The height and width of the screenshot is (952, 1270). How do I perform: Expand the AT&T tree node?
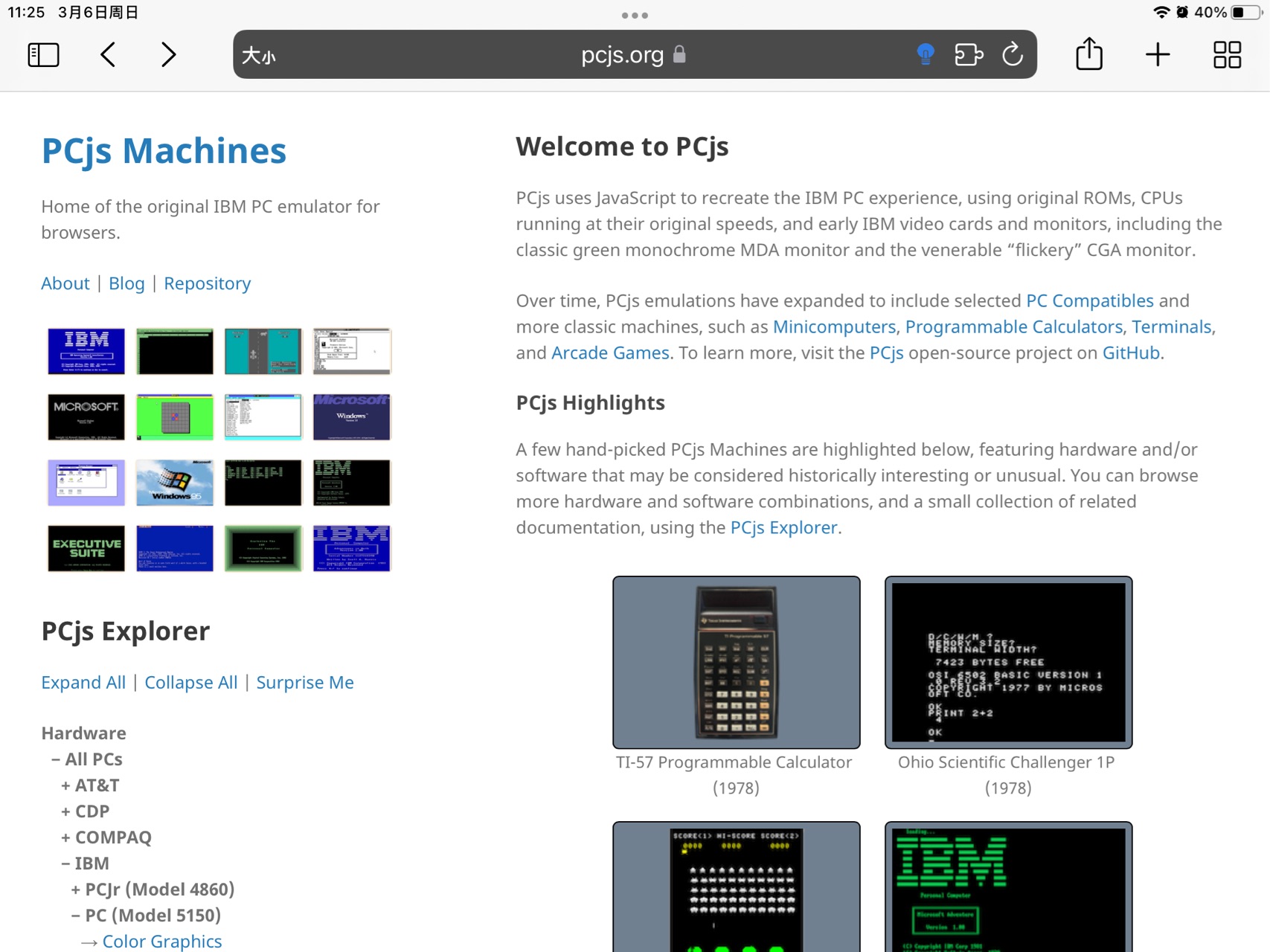pyautogui.click(x=90, y=785)
